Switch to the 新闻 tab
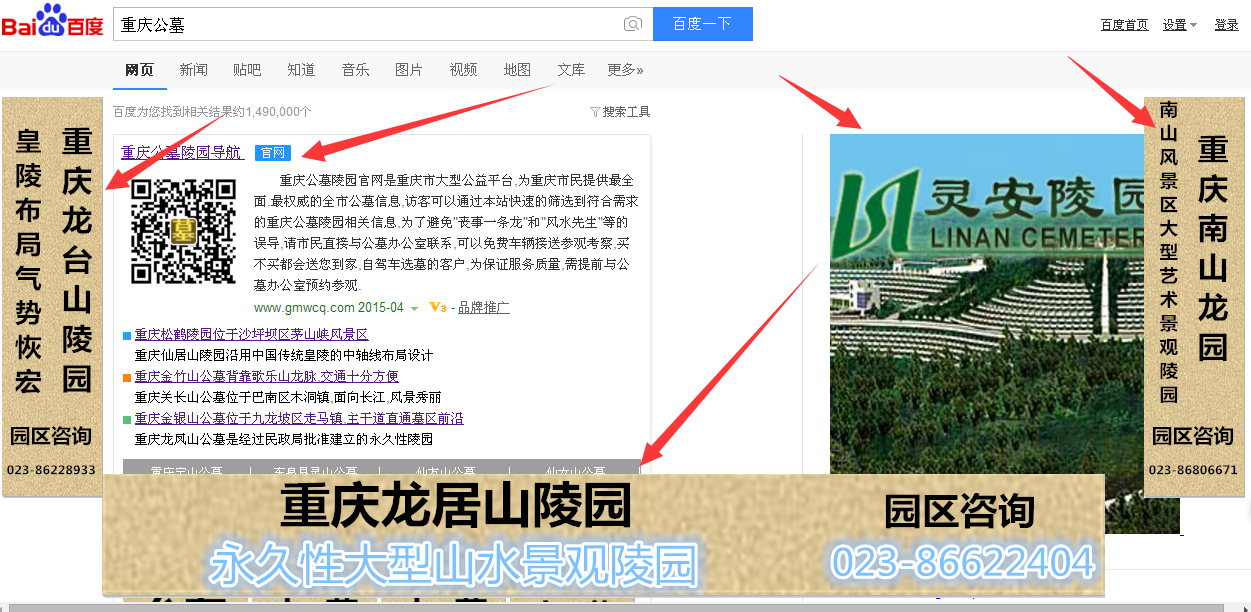The width and height of the screenshot is (1251, 612). [x=194, y=70]
